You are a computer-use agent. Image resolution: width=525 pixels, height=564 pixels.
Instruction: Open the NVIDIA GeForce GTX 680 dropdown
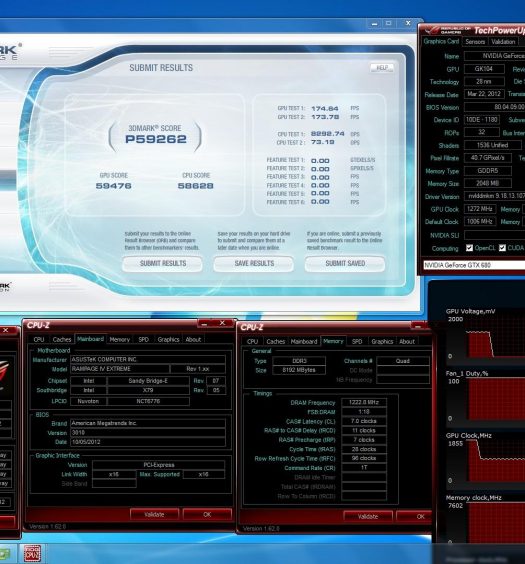click(x=474, y=265)
